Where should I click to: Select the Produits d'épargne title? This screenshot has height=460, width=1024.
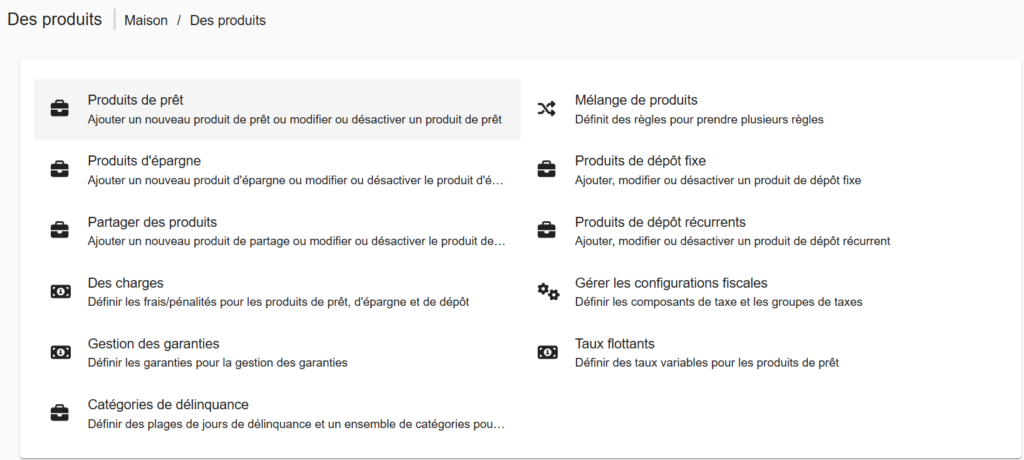coord(145,161)
